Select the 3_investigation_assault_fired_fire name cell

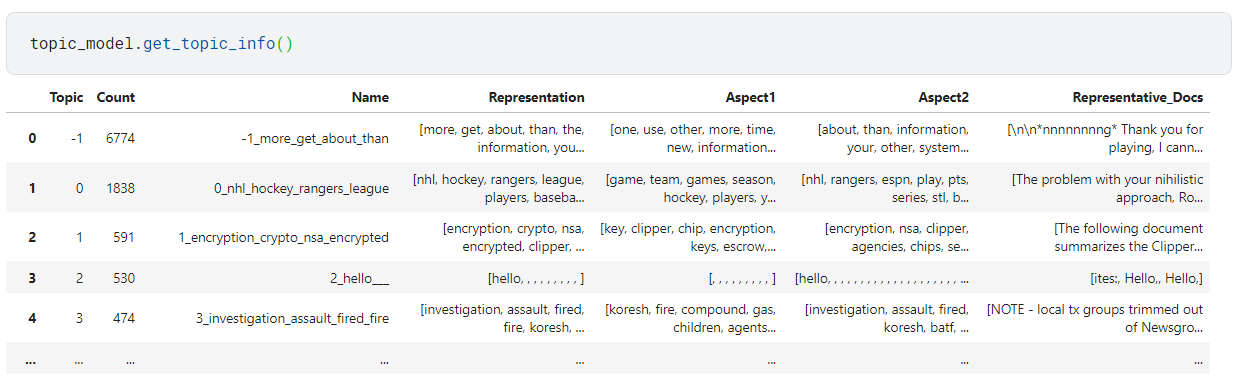click(292, 319)
